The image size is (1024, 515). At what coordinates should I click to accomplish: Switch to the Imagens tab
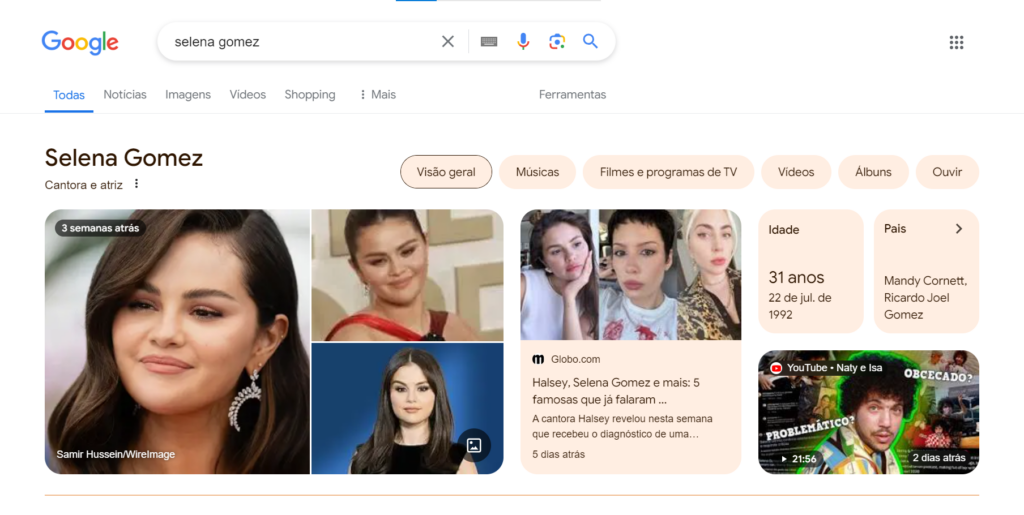click(x=187, y=95)
